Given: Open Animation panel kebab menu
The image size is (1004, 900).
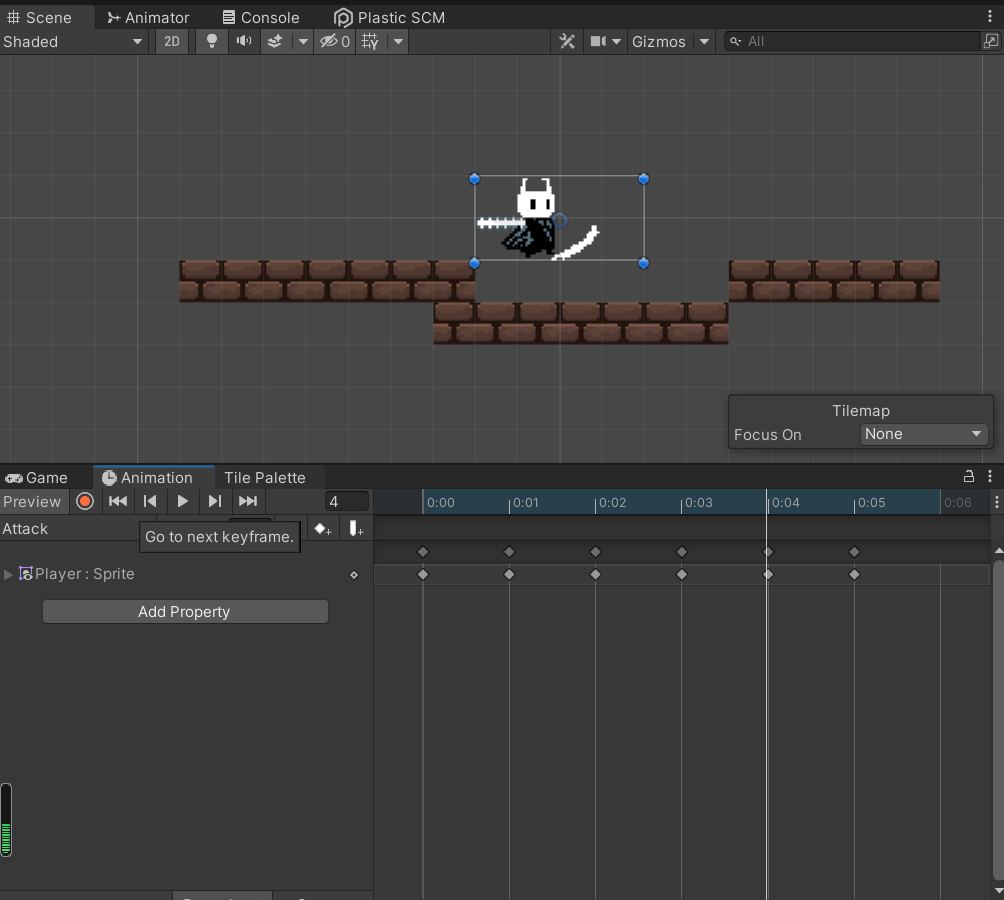Looking at the screenshot, I should click(x=990, y=476).
